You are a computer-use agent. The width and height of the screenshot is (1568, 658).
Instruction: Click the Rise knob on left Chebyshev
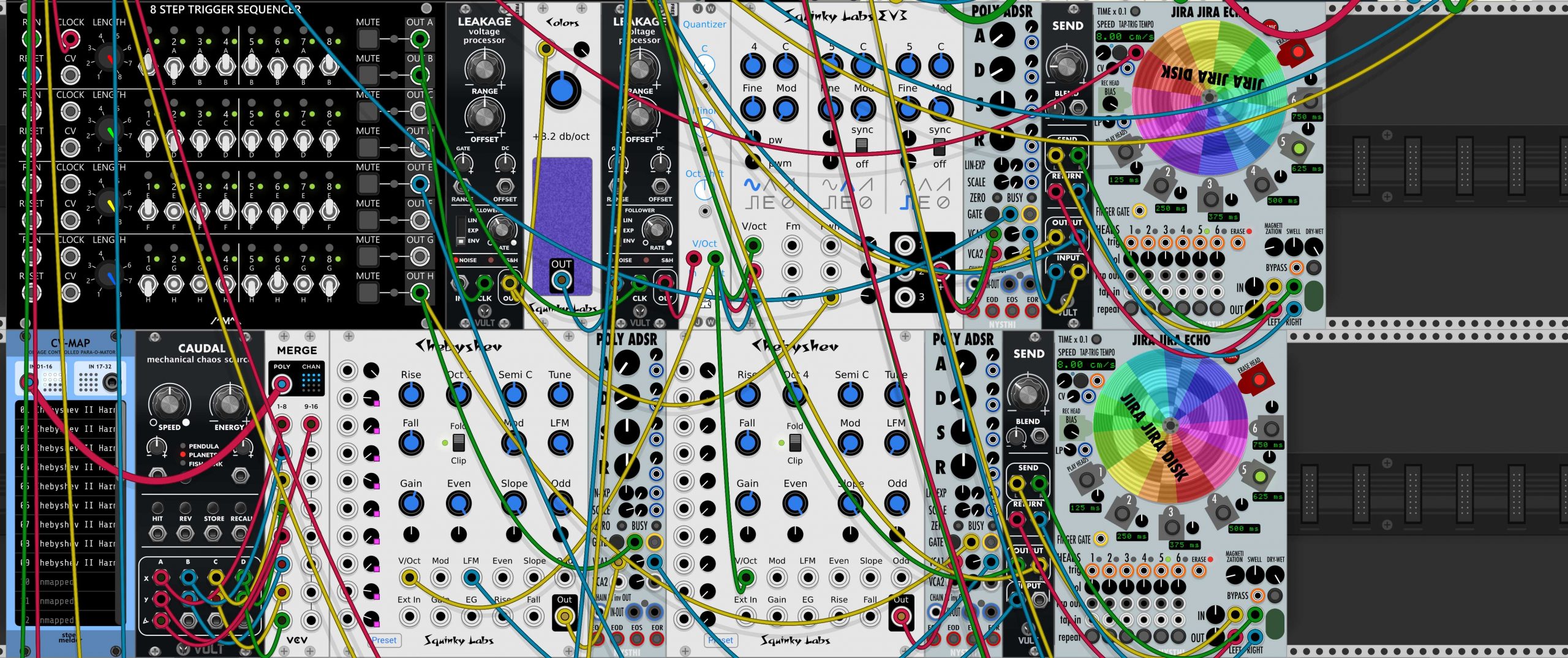411,395
